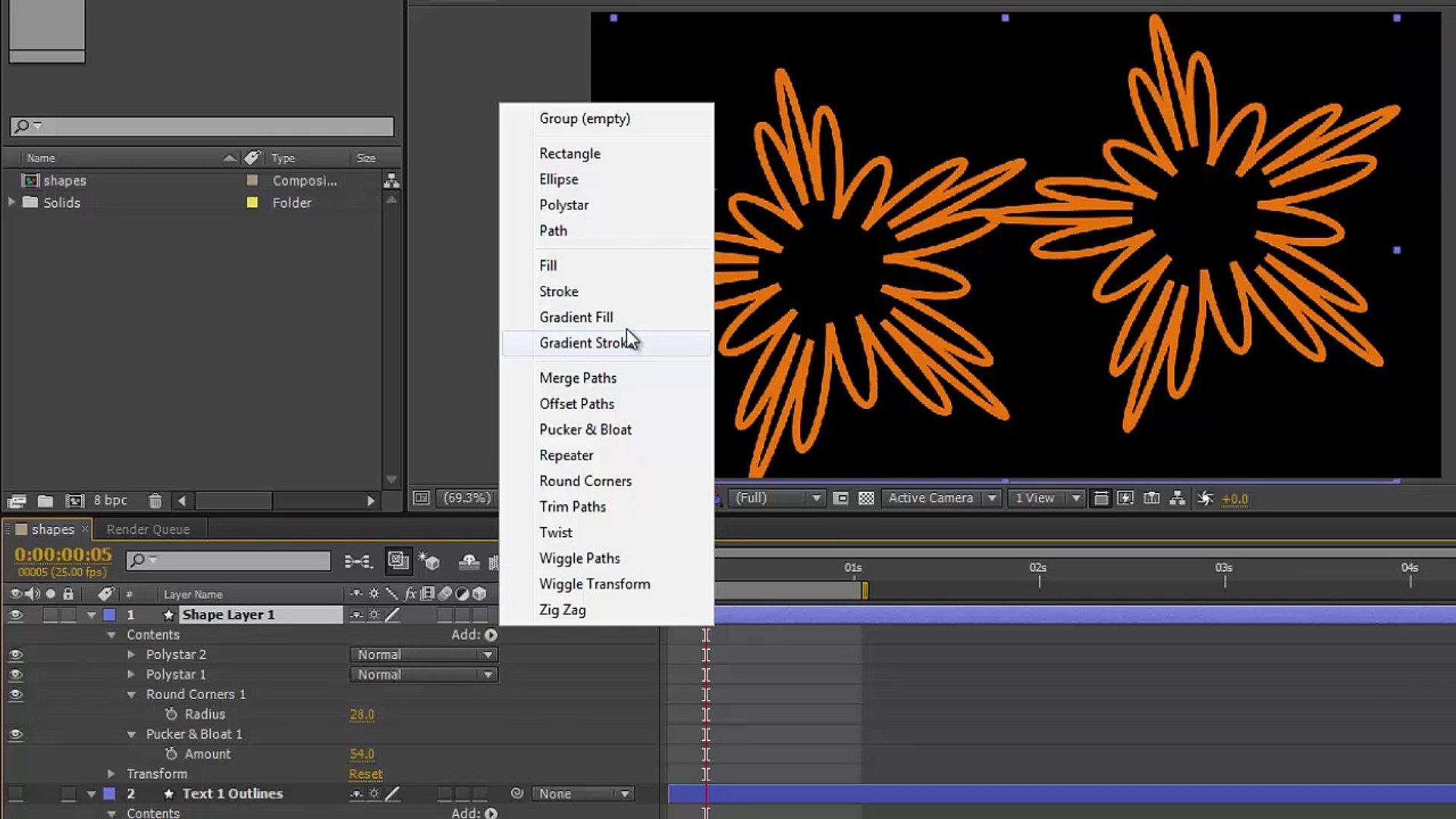Open the comp mini-flowchart icon in timeline
This screenshot has height=819, width=1456.
coord(358,561)
